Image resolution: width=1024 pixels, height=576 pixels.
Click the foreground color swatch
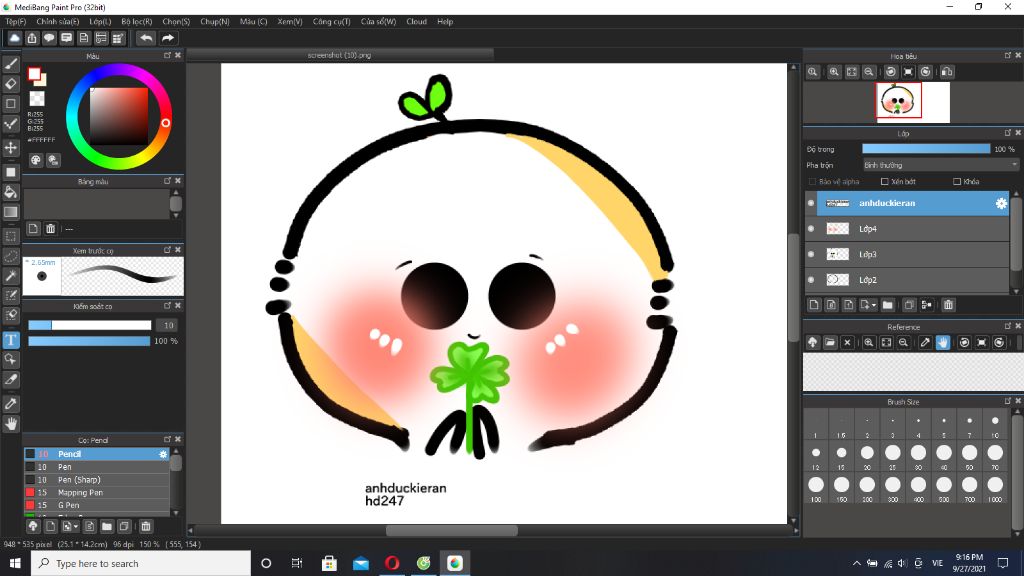35,74
